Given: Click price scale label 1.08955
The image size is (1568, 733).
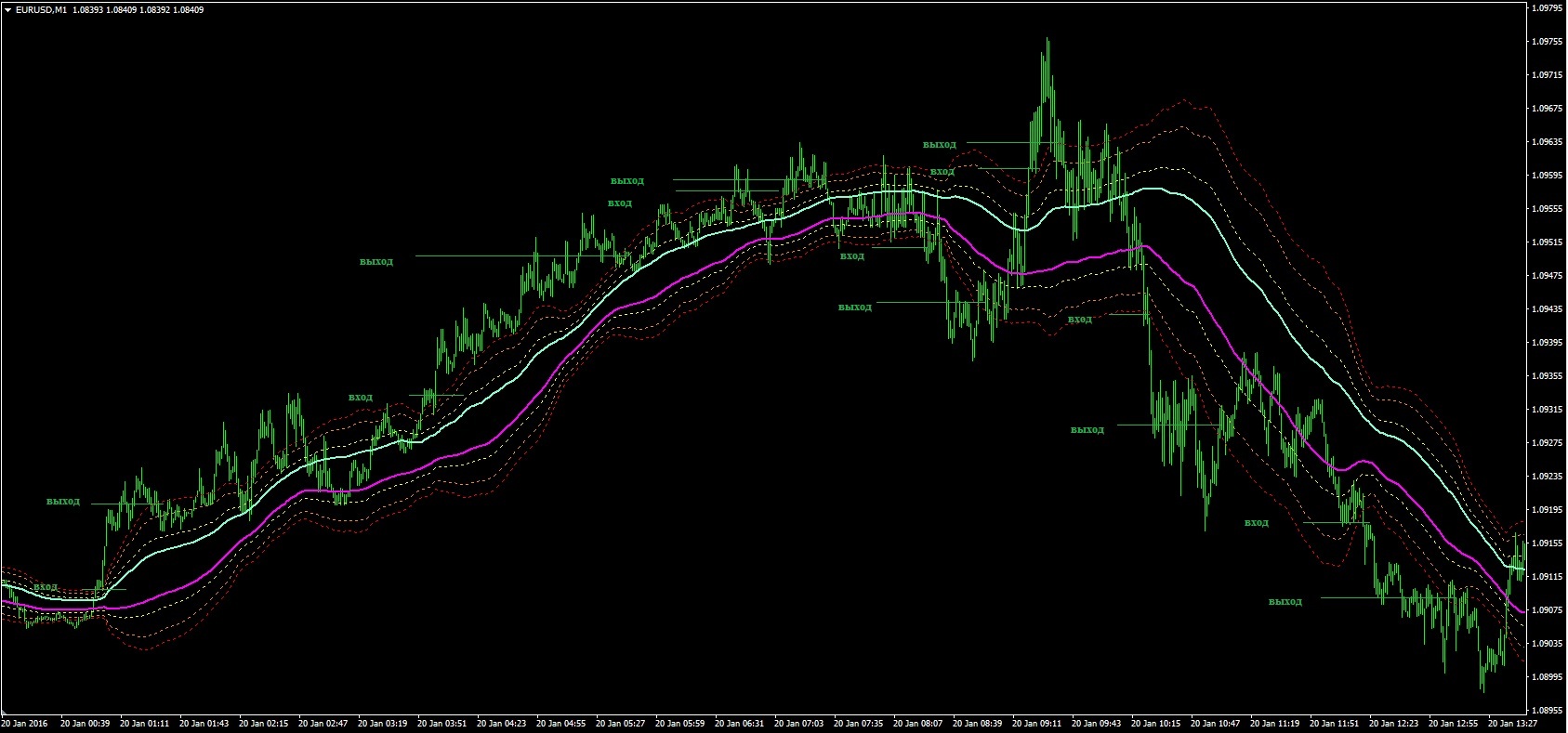Looking at the screenshot, I should point(1548,711).
